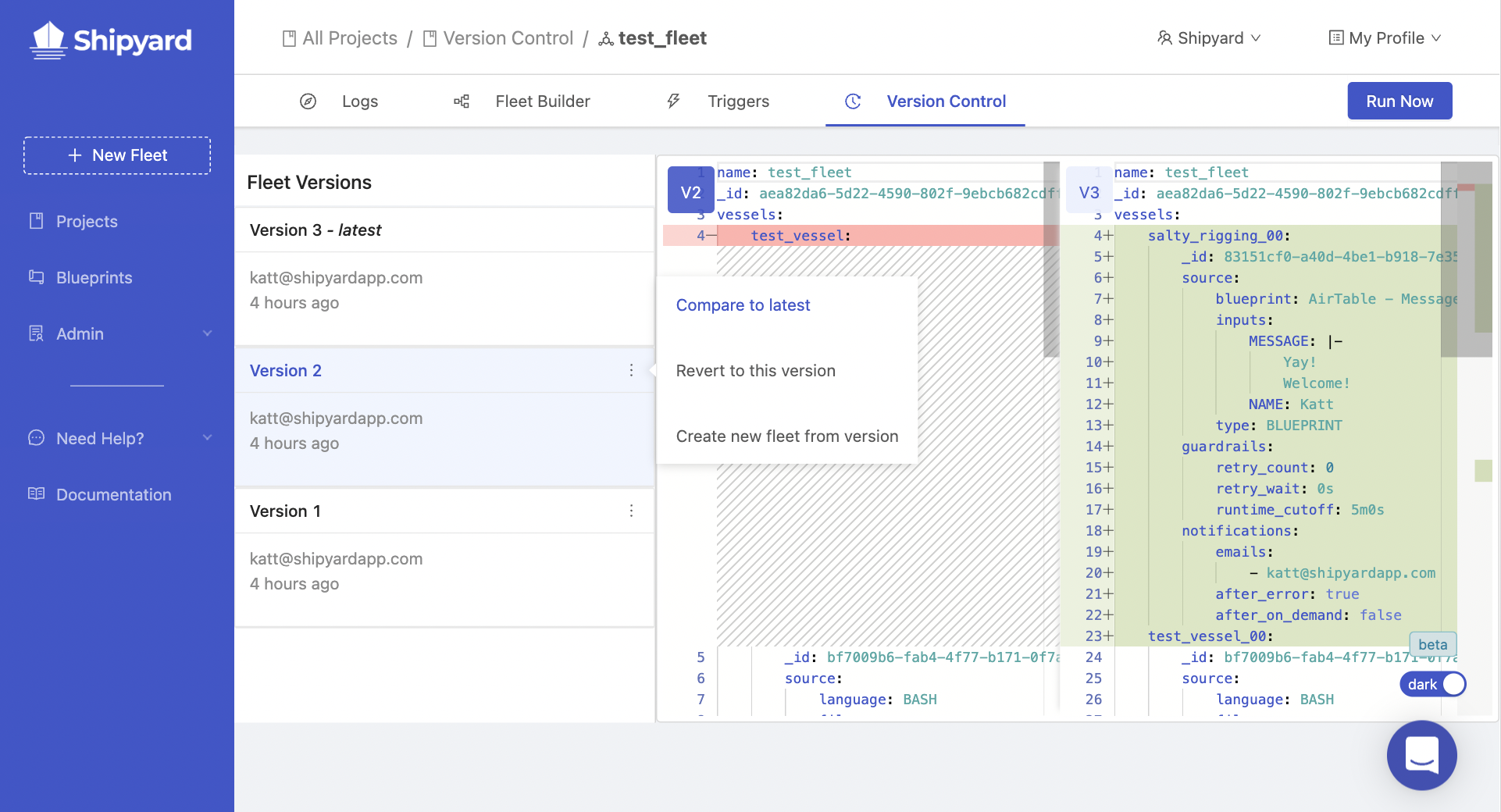This screenshot has width=1501, height=812.
Task: Expand the Need Help sidebar section
Action: (207, 438)
